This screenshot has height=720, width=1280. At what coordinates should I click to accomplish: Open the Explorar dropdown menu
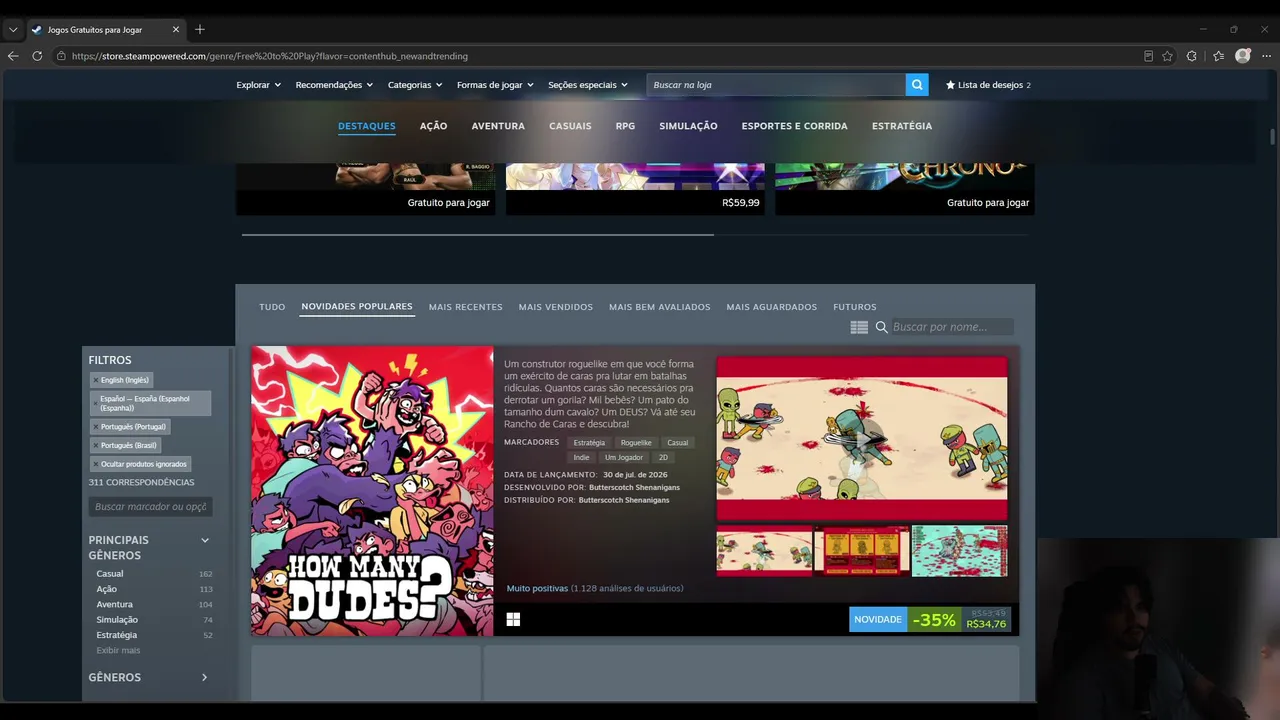click(258, 85)
